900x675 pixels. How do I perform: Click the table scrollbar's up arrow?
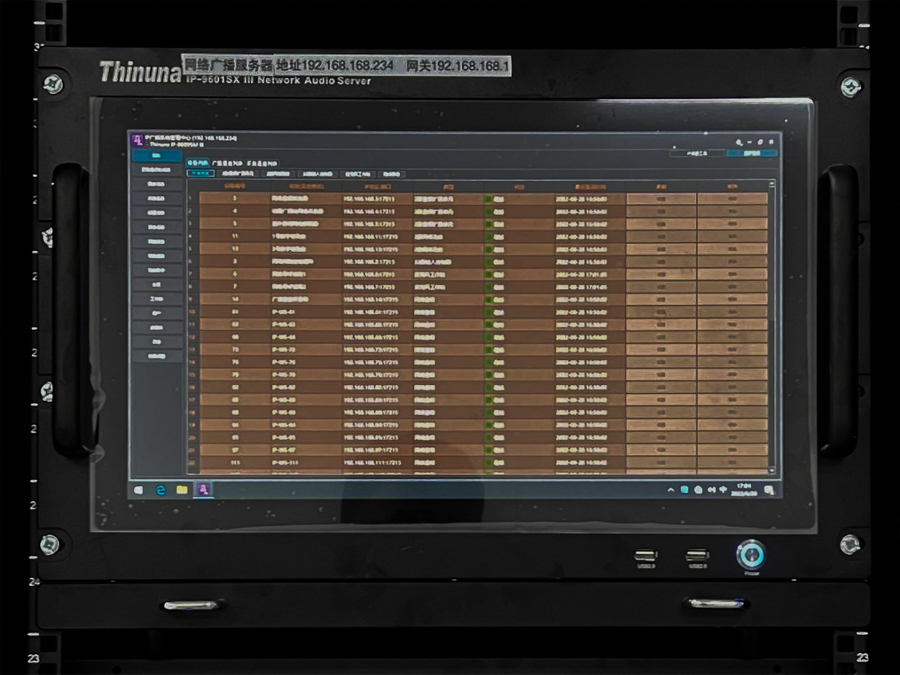coord(771,185)
